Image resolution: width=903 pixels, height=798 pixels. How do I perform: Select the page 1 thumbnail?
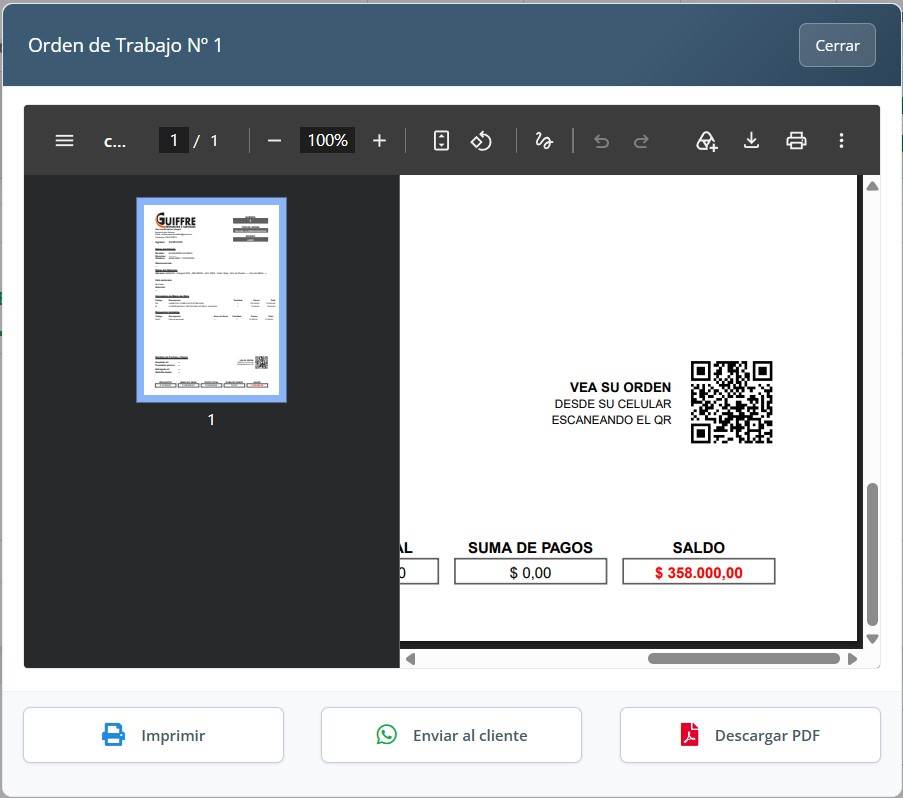[211, 300]
